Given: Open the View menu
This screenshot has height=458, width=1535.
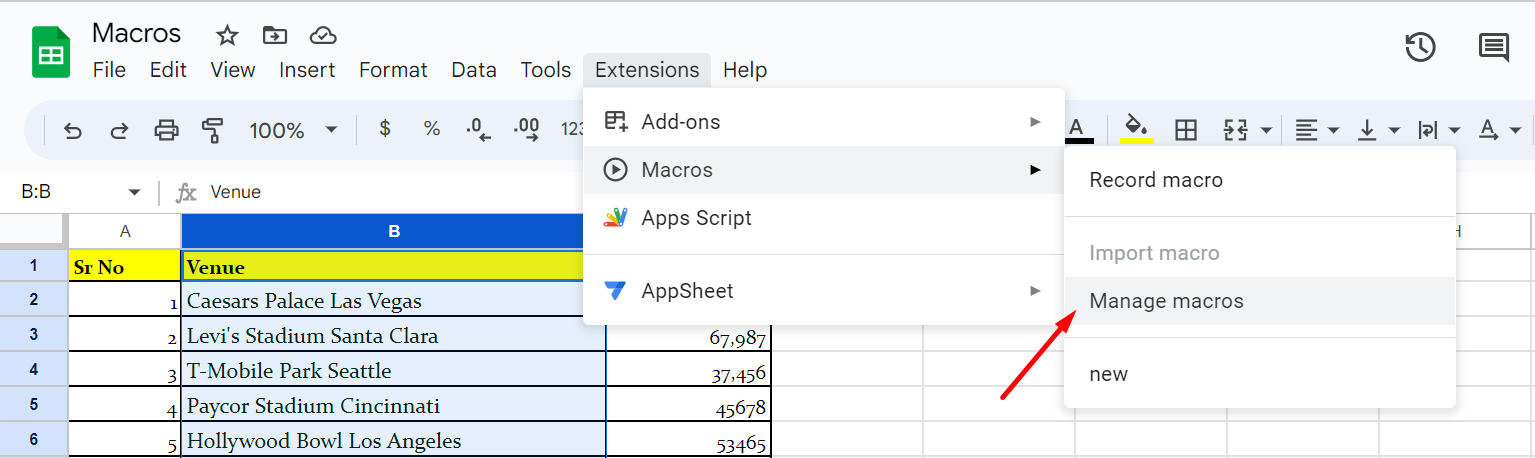Looking at the screenshot, I should point(233,70).
